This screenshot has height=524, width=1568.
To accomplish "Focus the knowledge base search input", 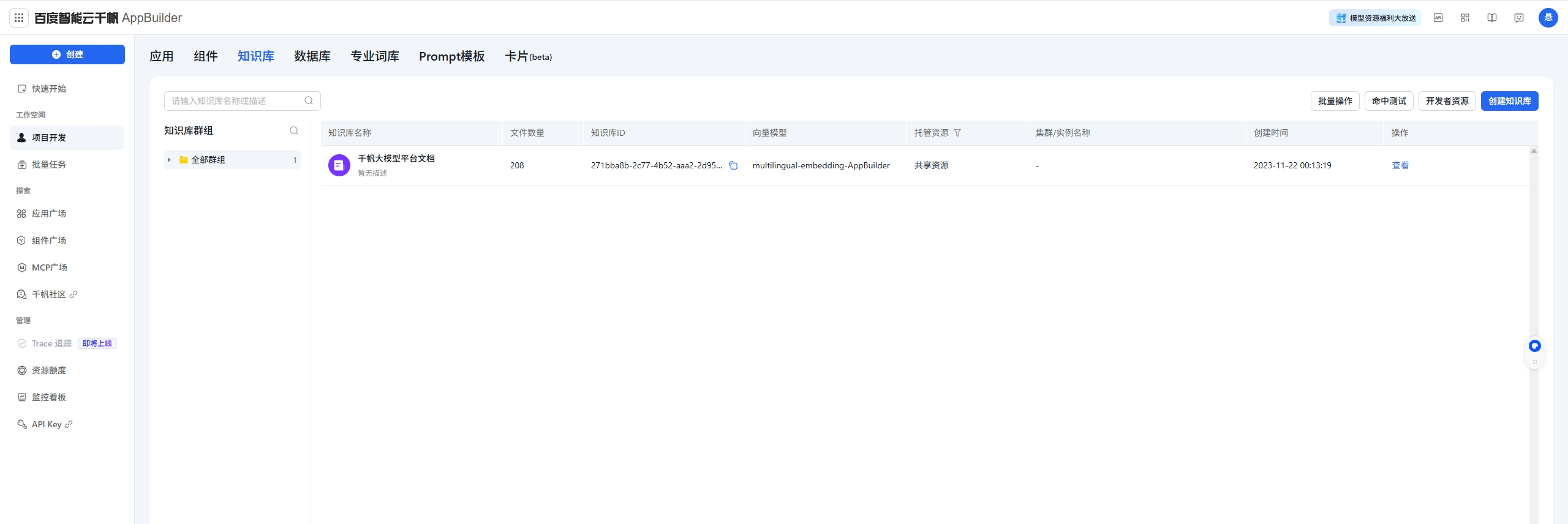I will coord(243,101).
